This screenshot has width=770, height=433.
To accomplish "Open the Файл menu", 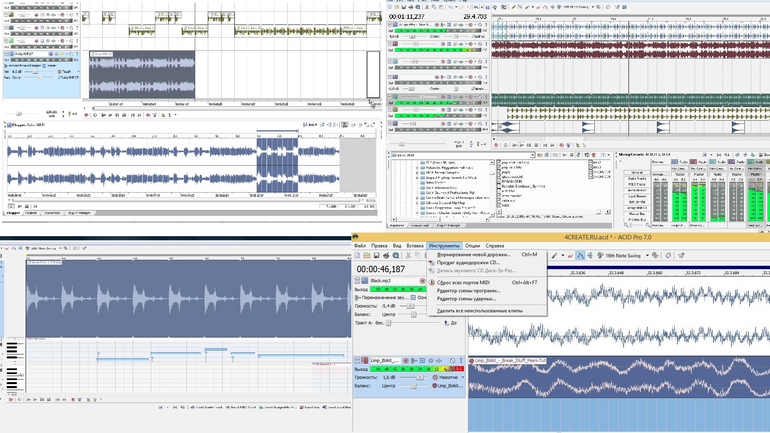I will pyautogui.click(x=359, y=245).
